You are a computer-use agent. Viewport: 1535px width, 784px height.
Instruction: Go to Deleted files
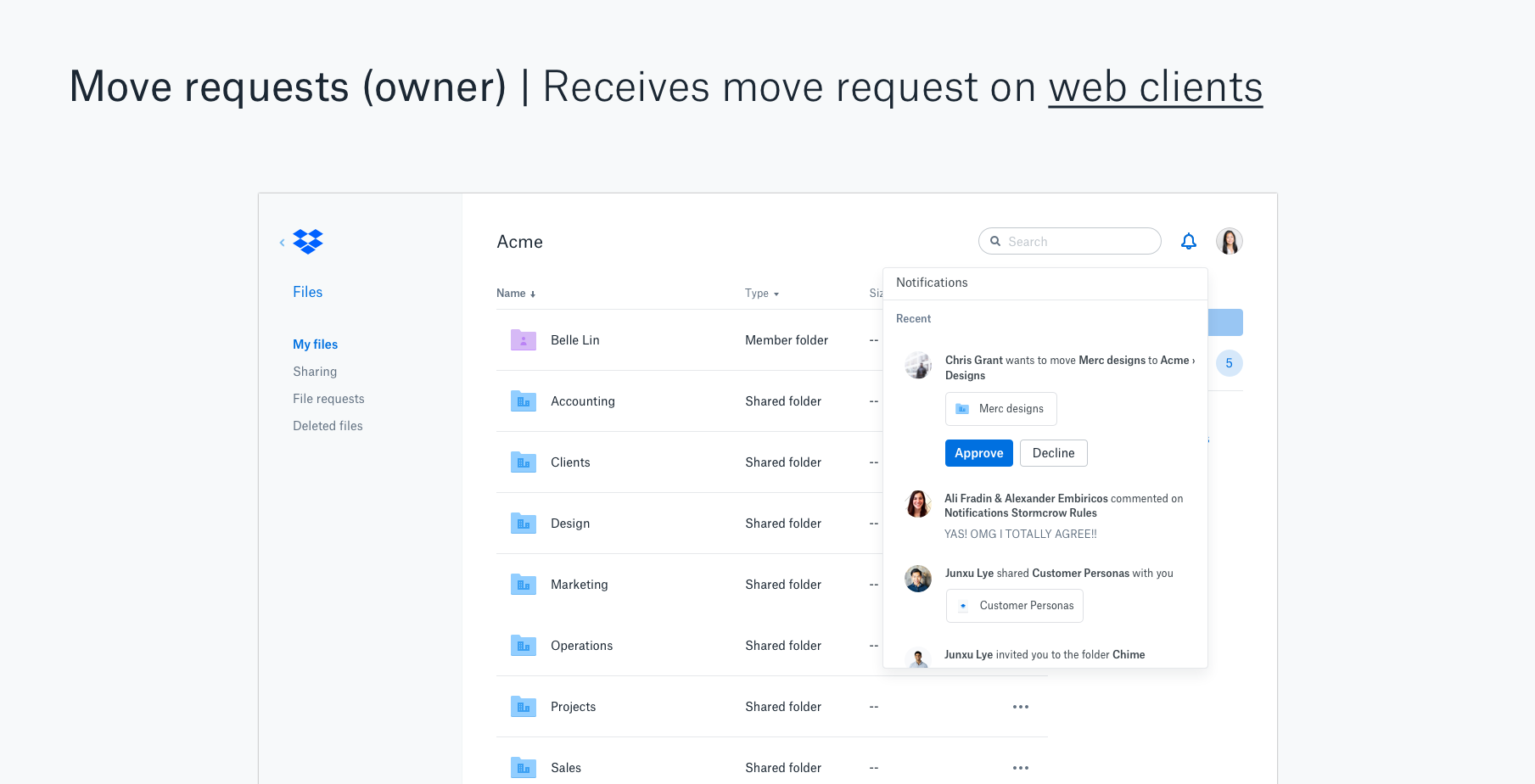click(x=328, y=425)
